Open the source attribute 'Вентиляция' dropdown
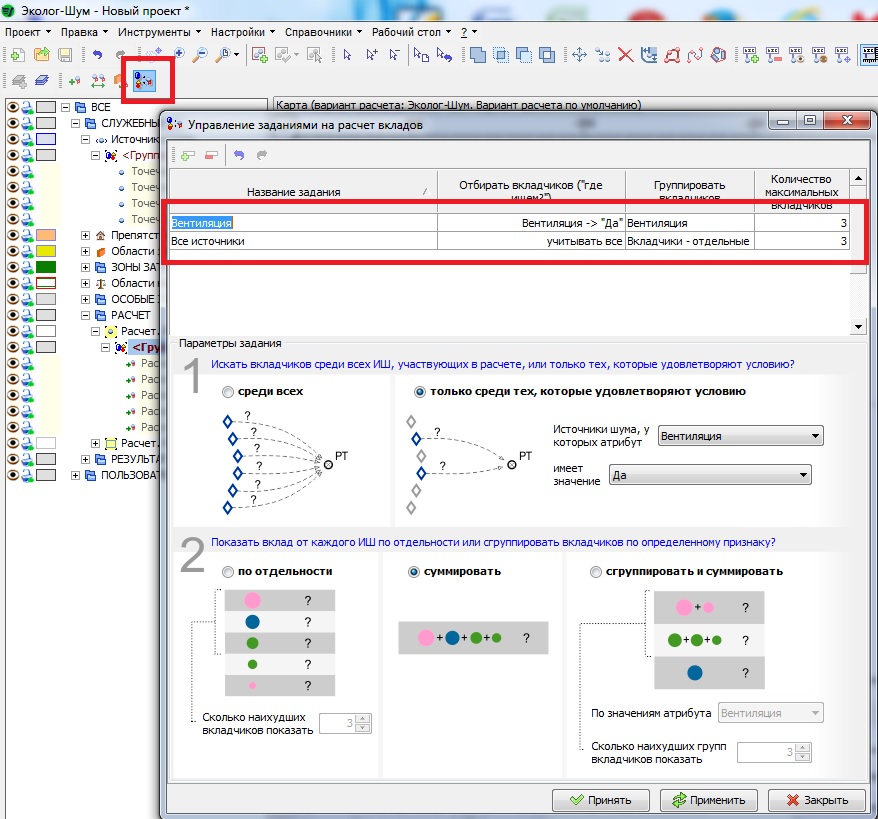 coord(740,436)
